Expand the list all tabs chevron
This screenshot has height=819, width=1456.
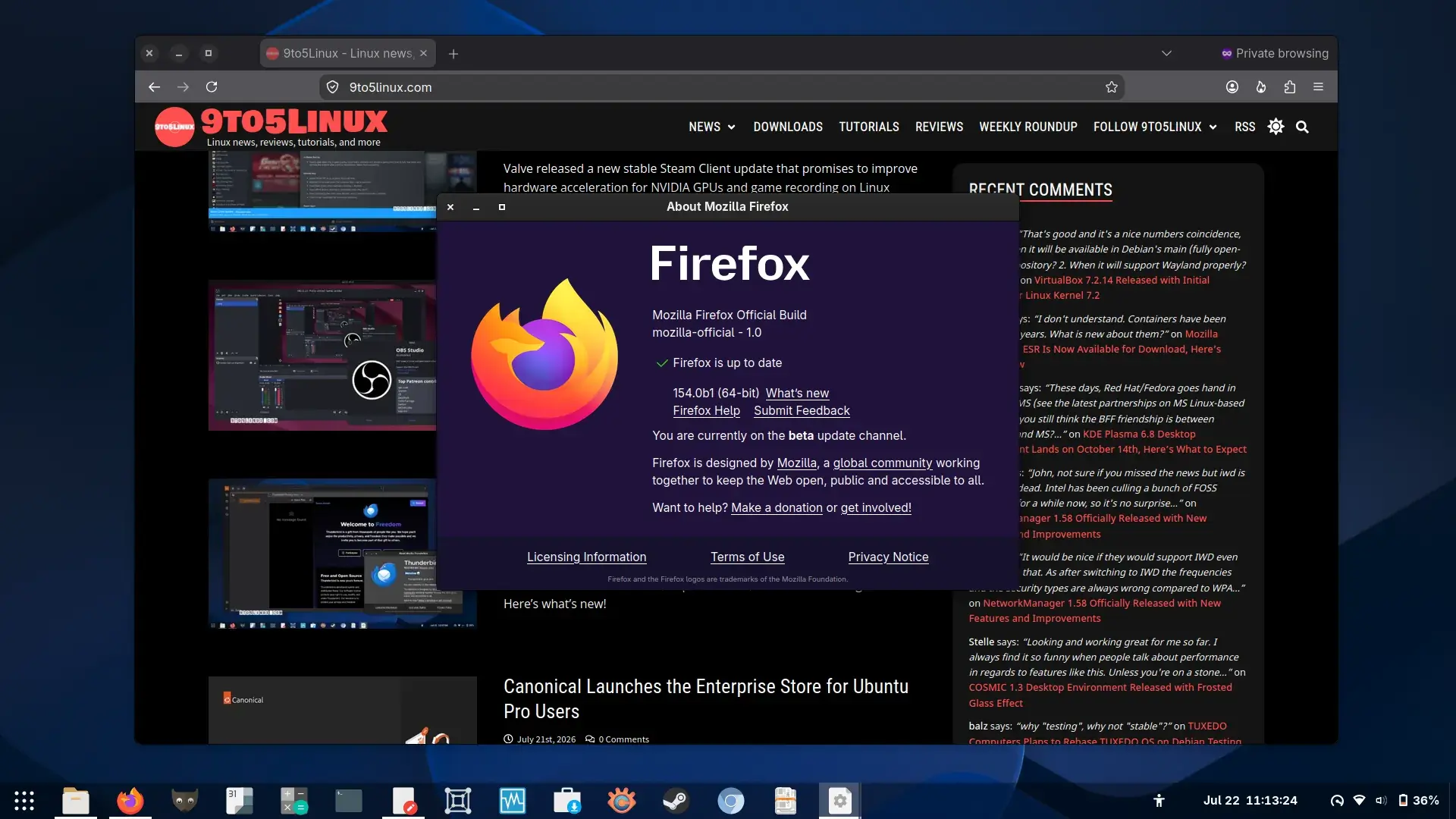pyautogui.click(x=1166, y=53)
